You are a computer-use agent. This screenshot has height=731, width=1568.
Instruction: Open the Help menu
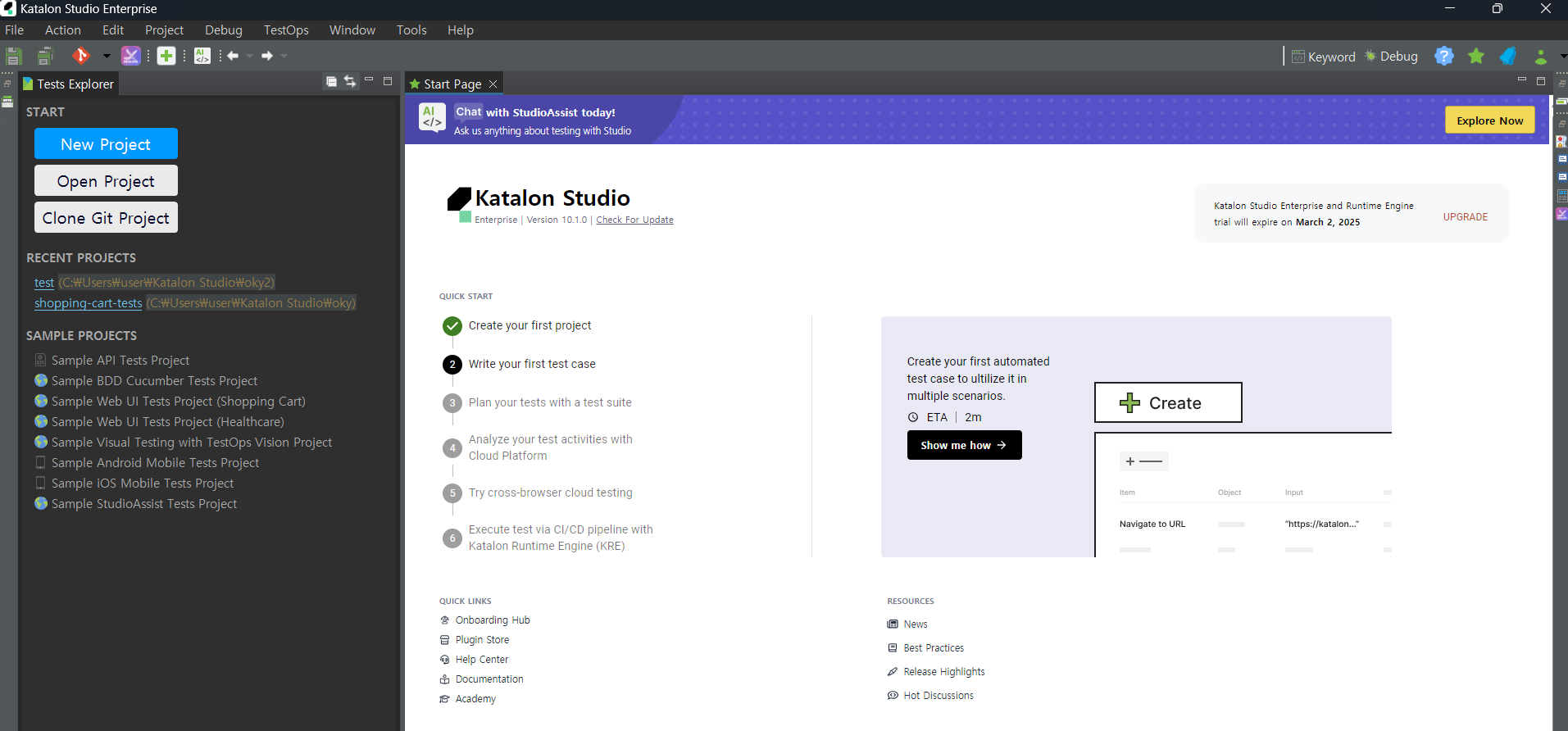coord(461,30)
